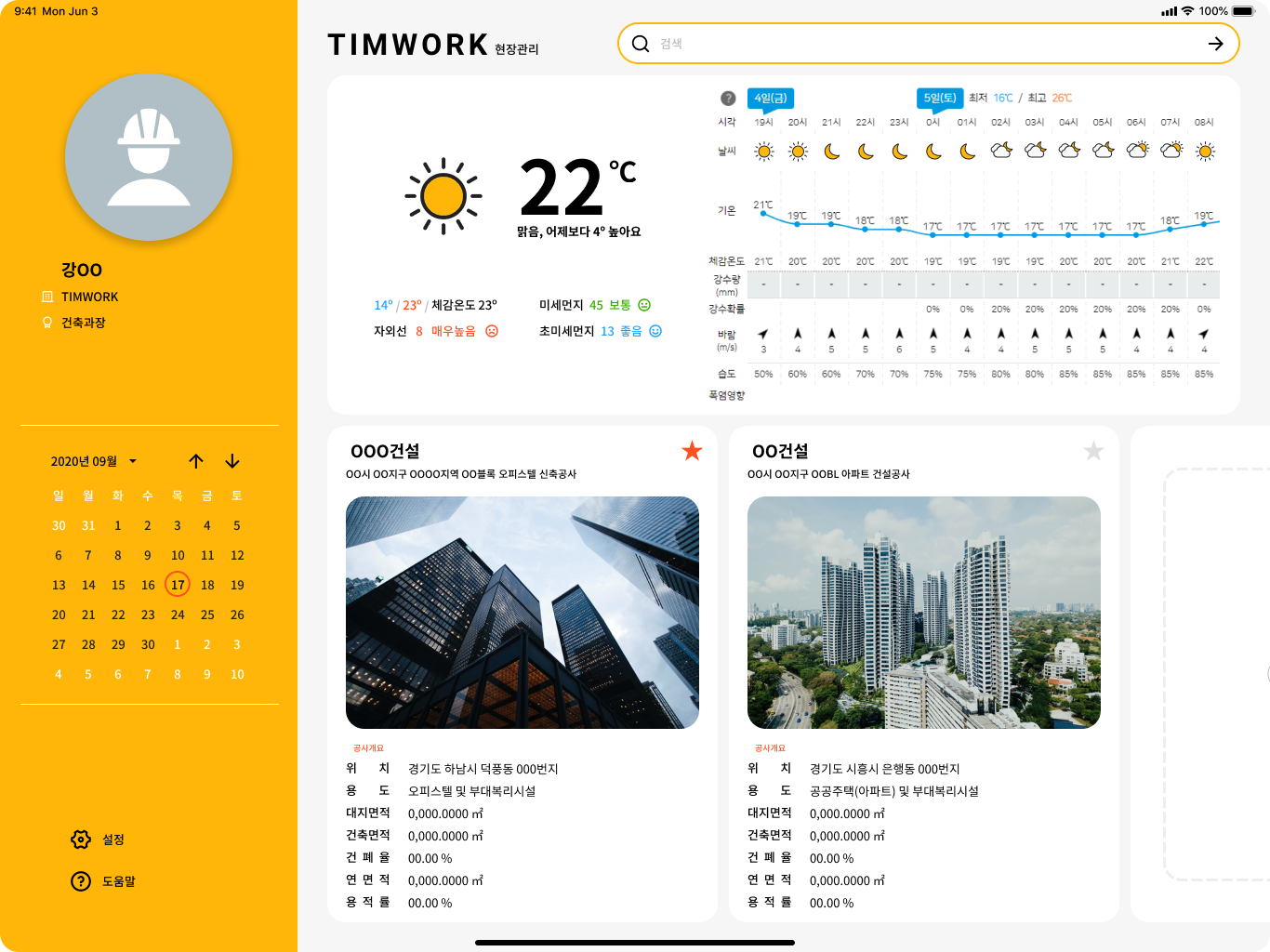The height and width of the screenshot is (952, 1270).
Task: Open settings via the gear icon
Action: click(81, 840)
